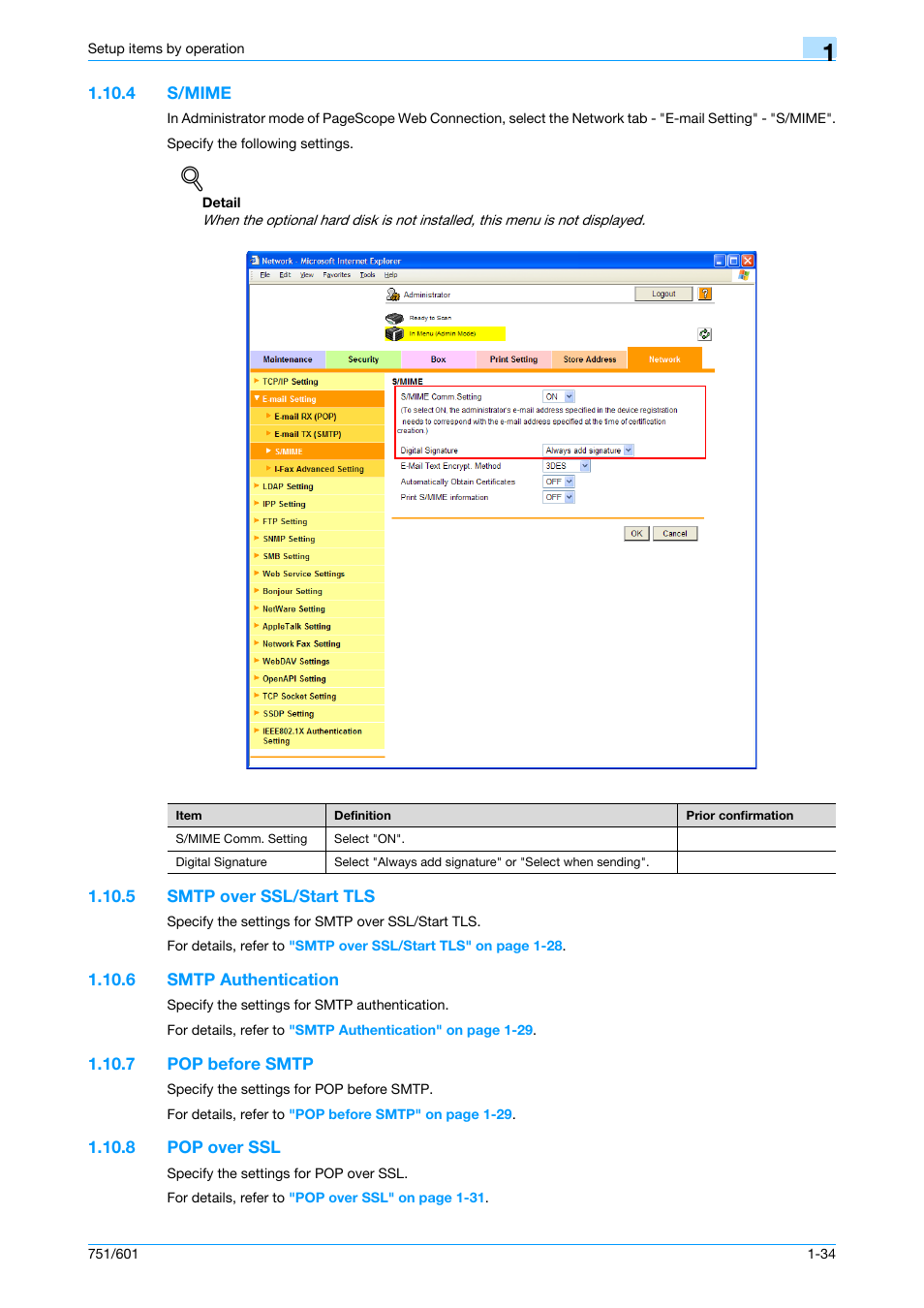The width and height of the screenshot is (924, 1308).
Task: Open the Favorites menu
Action: click(337, 275)
